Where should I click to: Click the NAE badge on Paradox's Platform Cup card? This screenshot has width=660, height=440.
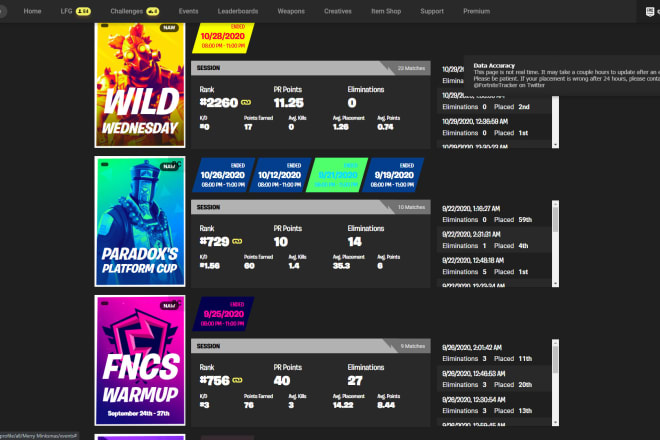(x=169, y=166)
